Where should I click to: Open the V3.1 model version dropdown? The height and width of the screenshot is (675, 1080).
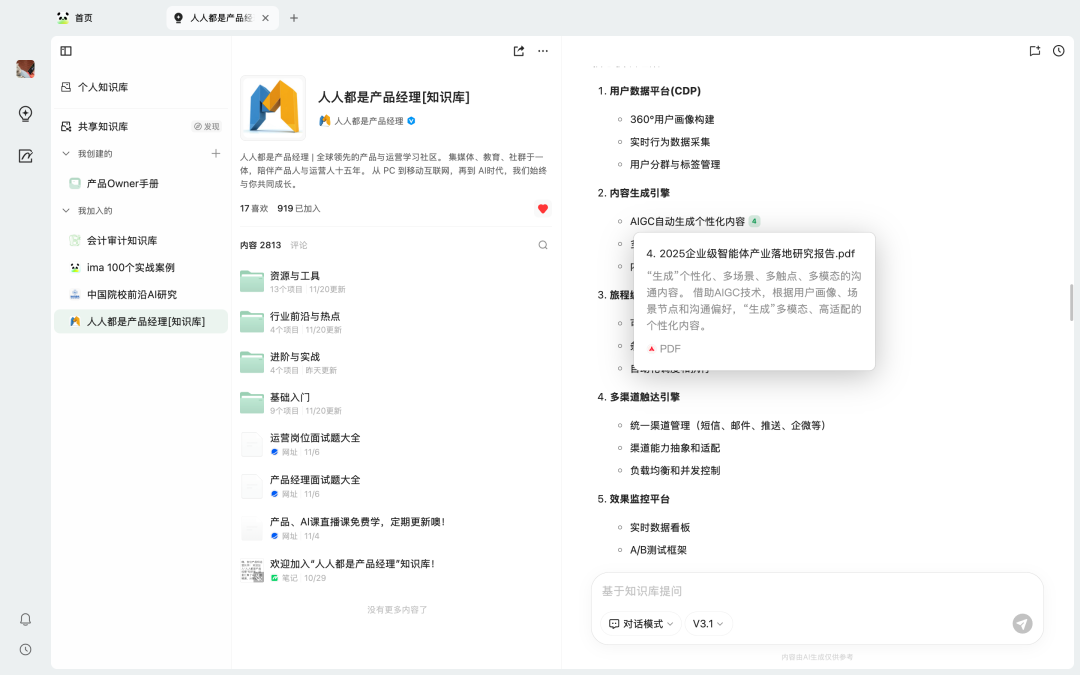[x=708, y=623]
